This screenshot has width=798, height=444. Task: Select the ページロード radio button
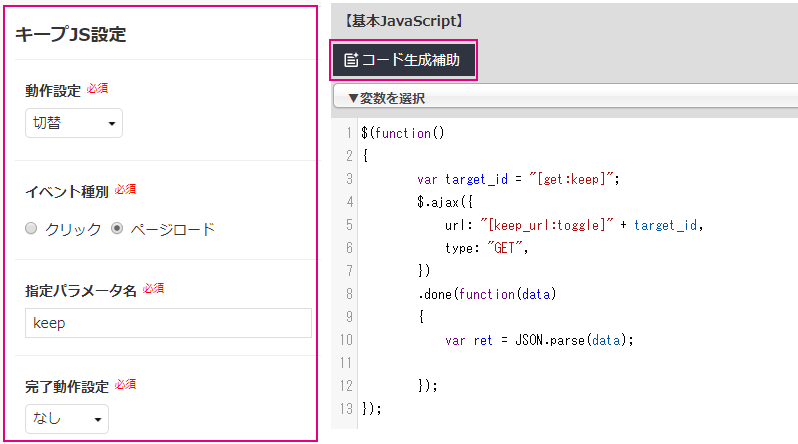tap(117, 228)
